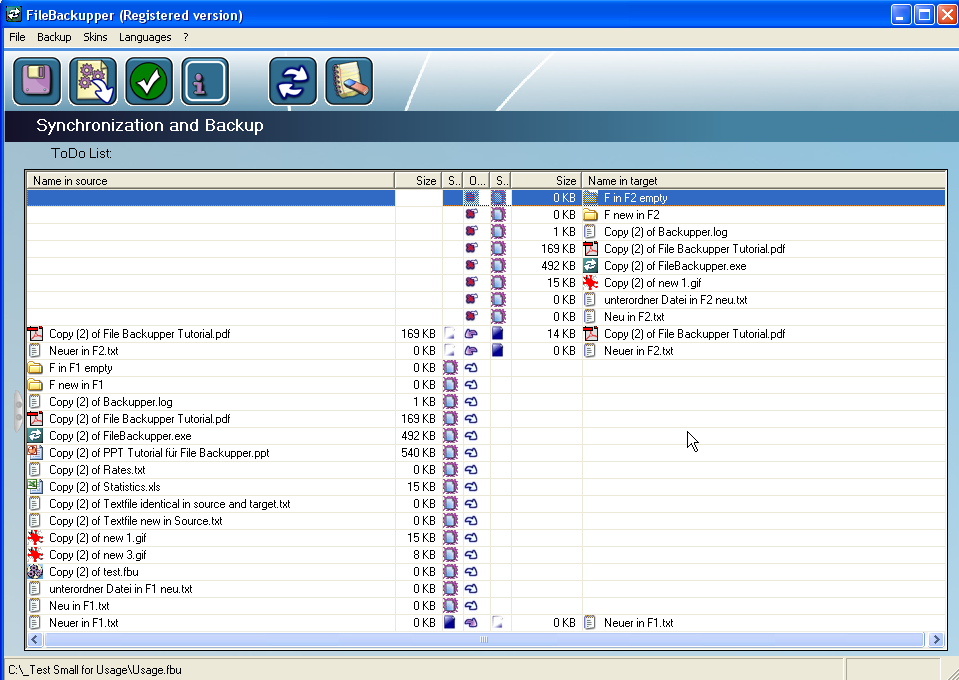
Task: Click source status icon in 'Copy (2) of new 3.gif' row
Action: pos(450,555)
